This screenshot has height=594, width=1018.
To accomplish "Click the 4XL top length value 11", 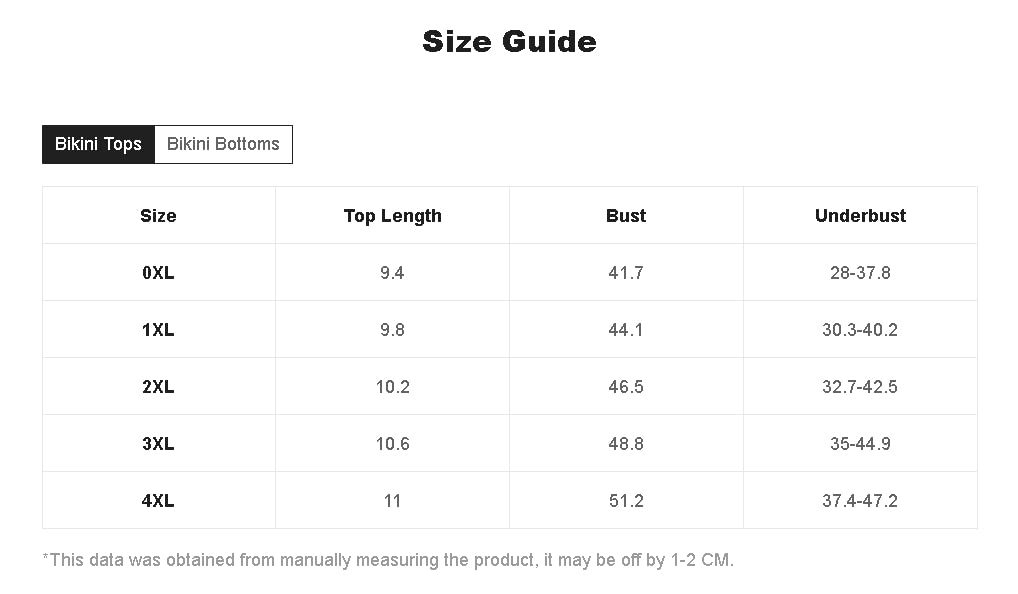I will coord(392,501).
